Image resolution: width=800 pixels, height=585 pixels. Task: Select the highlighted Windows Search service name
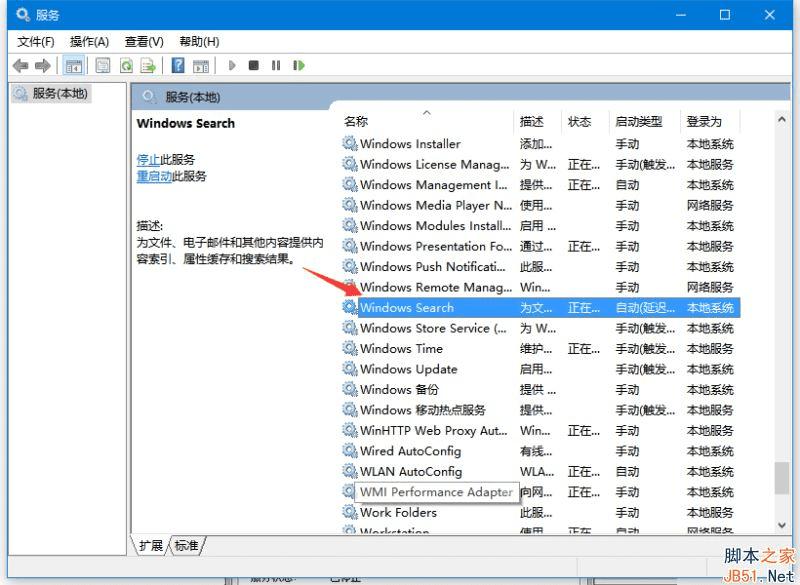click(407, 308)
